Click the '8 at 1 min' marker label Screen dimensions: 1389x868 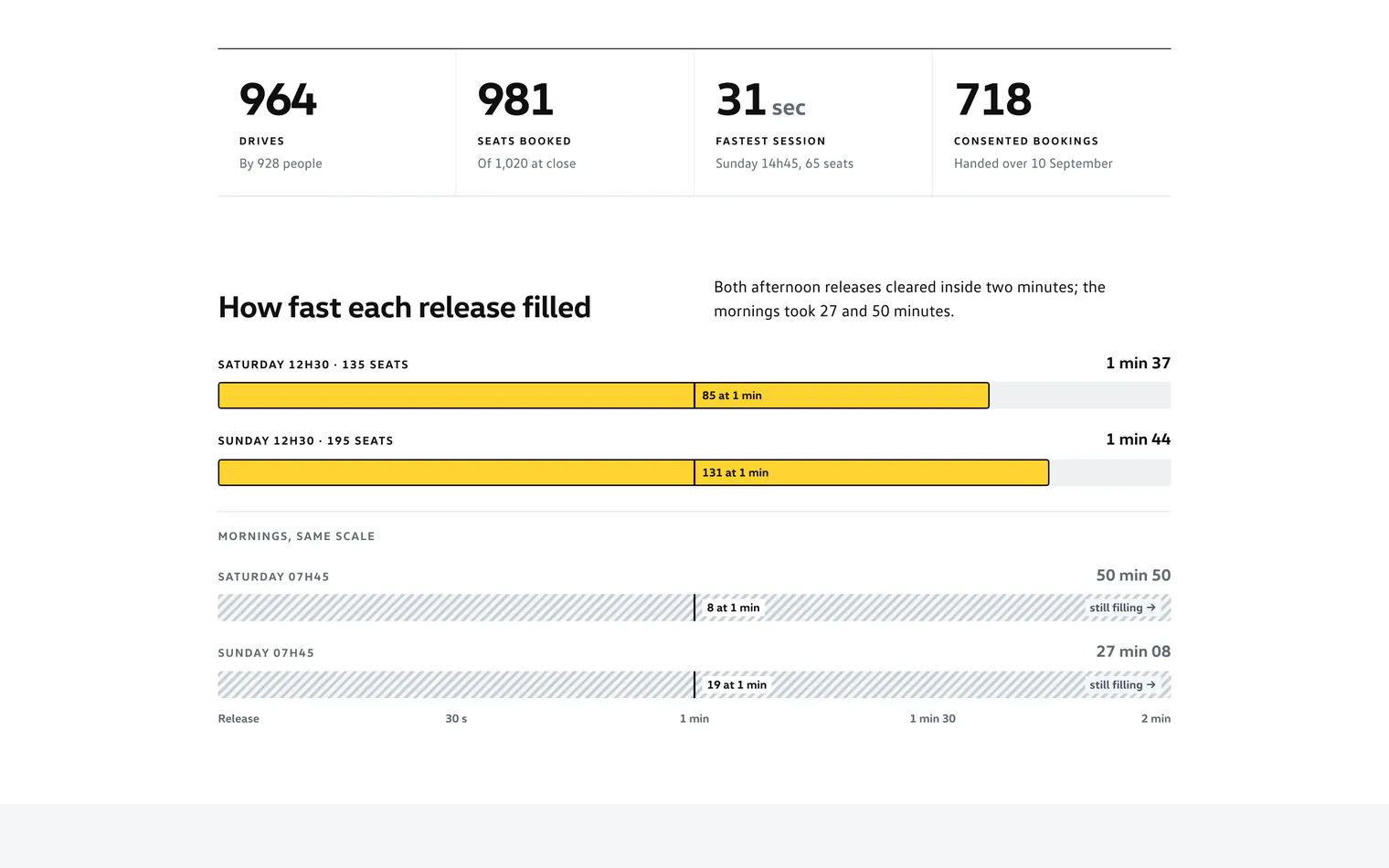[x=733, y=608]
